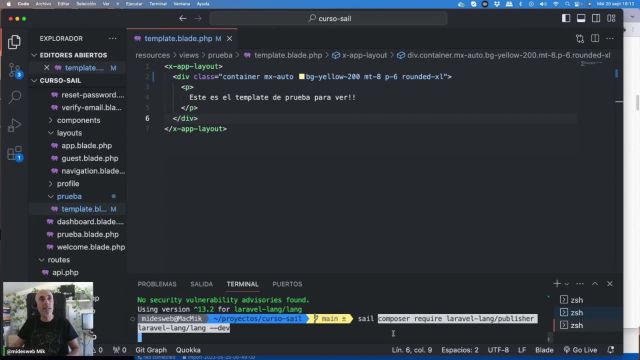Collapse the layouts folder
This screenshot has width=640, height=360.
(69, 133)
